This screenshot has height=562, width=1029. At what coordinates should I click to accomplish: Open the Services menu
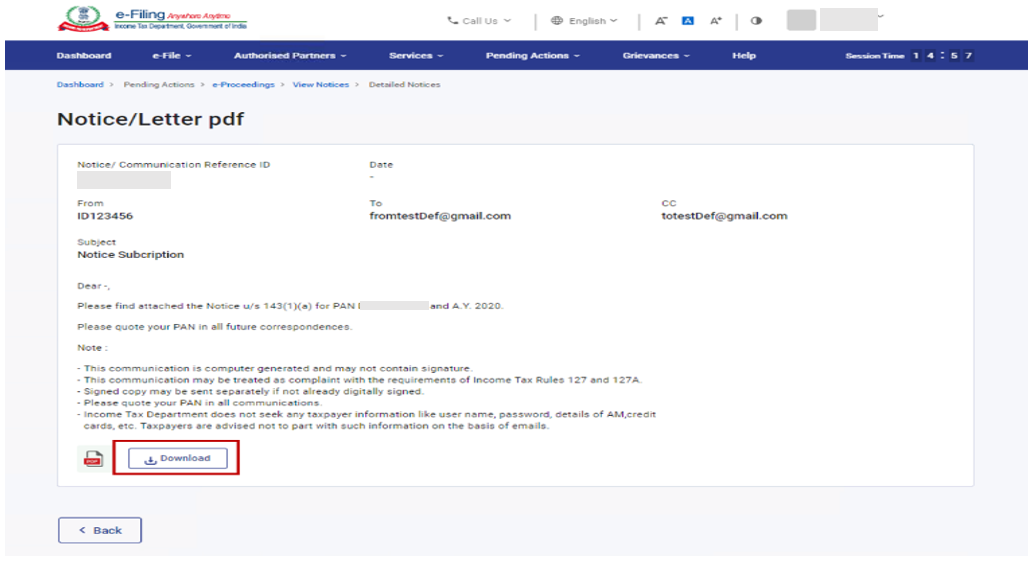pyautogui.click(x=416, y=56)
